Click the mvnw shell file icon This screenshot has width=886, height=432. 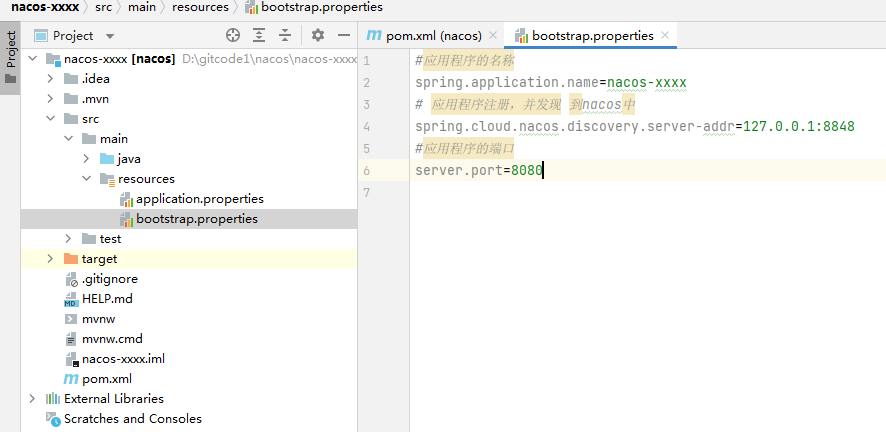pyautogui.click(x=71, y=319)
